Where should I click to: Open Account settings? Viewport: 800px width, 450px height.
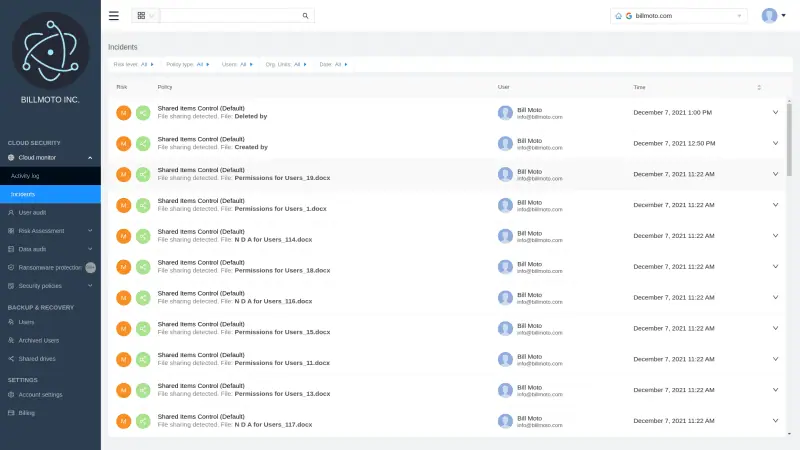pos(40,394)
